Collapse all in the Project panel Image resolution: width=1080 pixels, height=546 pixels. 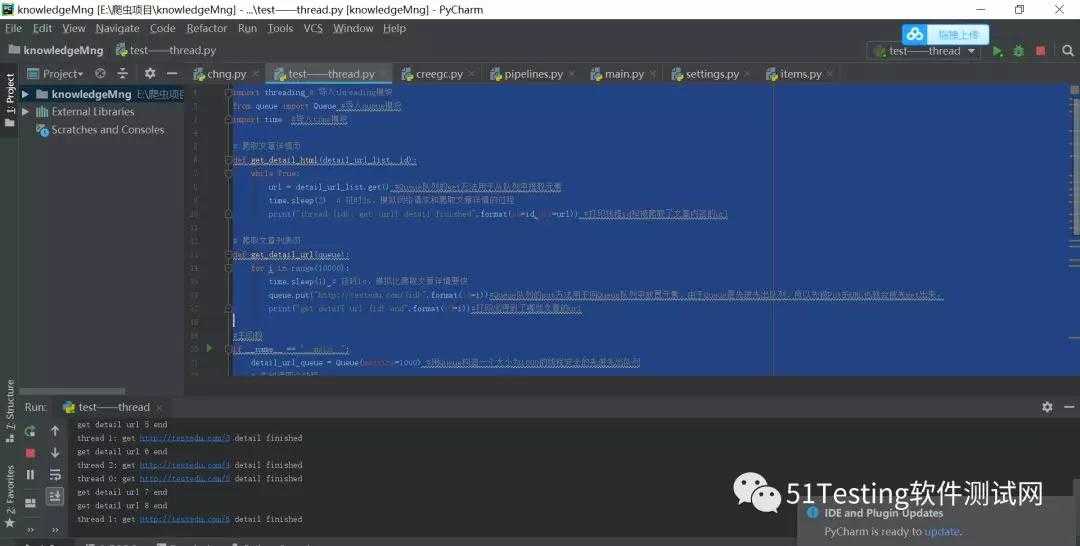[x=123, y=74]
